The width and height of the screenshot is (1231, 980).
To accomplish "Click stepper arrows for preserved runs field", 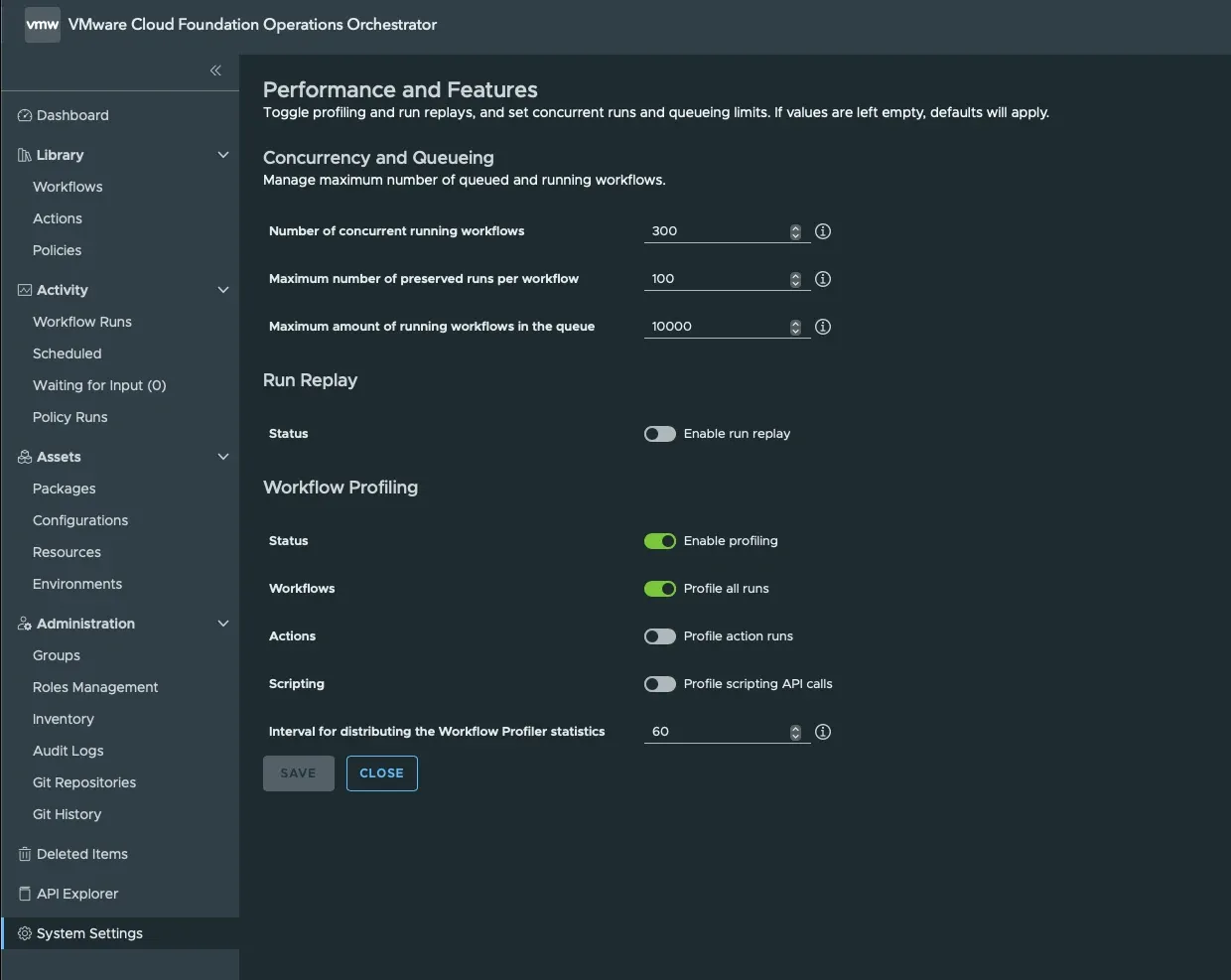I will (x=795, y=279).
